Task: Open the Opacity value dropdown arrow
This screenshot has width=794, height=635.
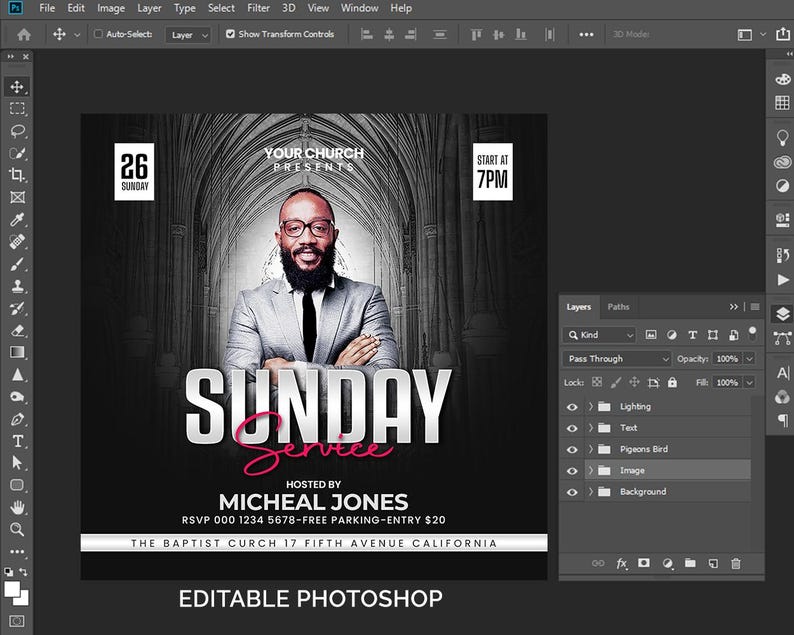Action: coord(749,359)
